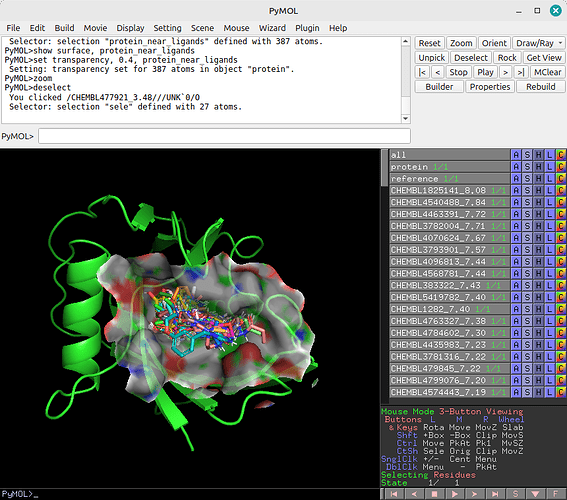This screenshot has height=500, width=567.
Task: Open the Wizard menu
Action: coord(272,28)
